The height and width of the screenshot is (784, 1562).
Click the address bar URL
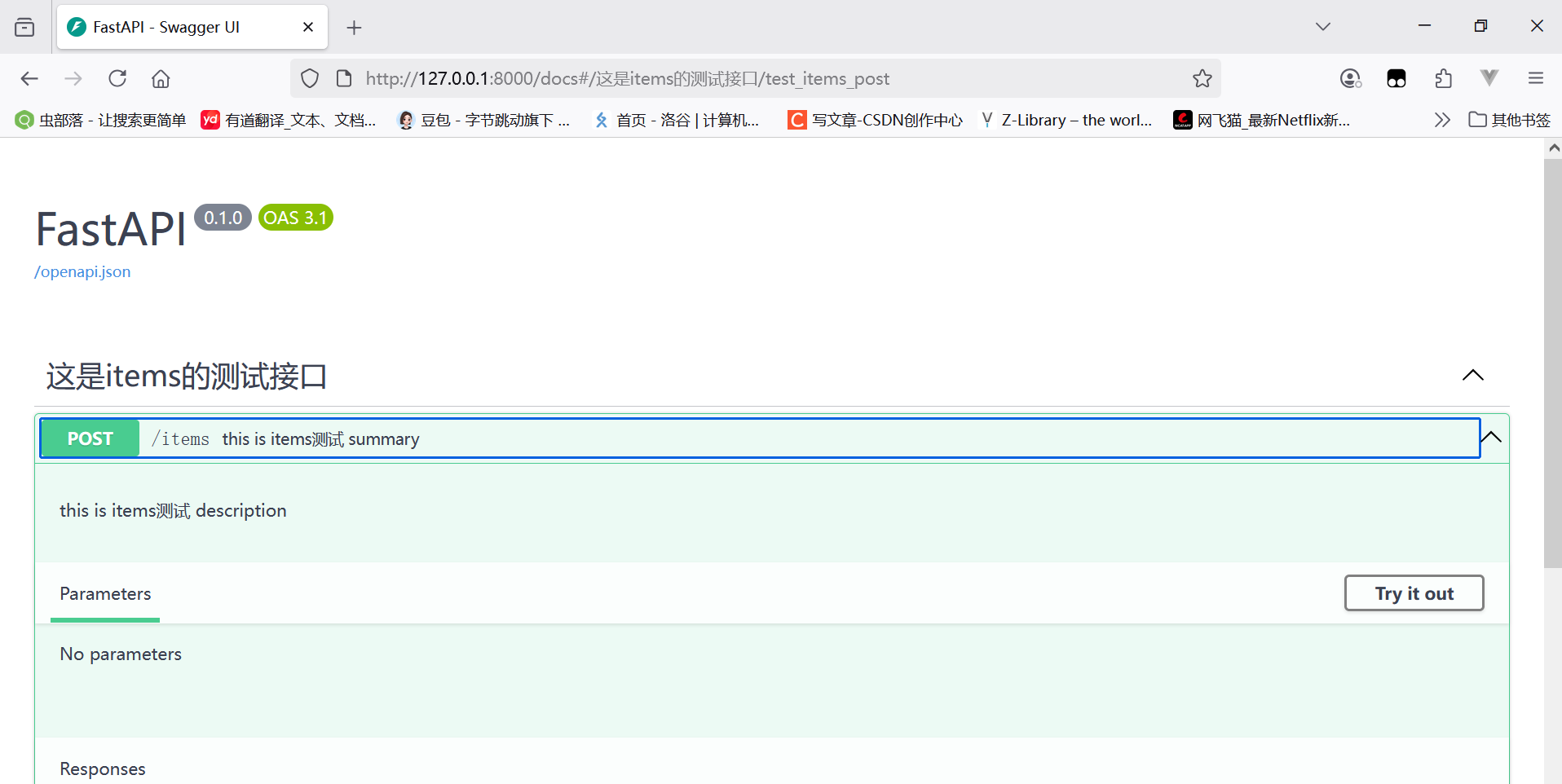pos(628,78)
